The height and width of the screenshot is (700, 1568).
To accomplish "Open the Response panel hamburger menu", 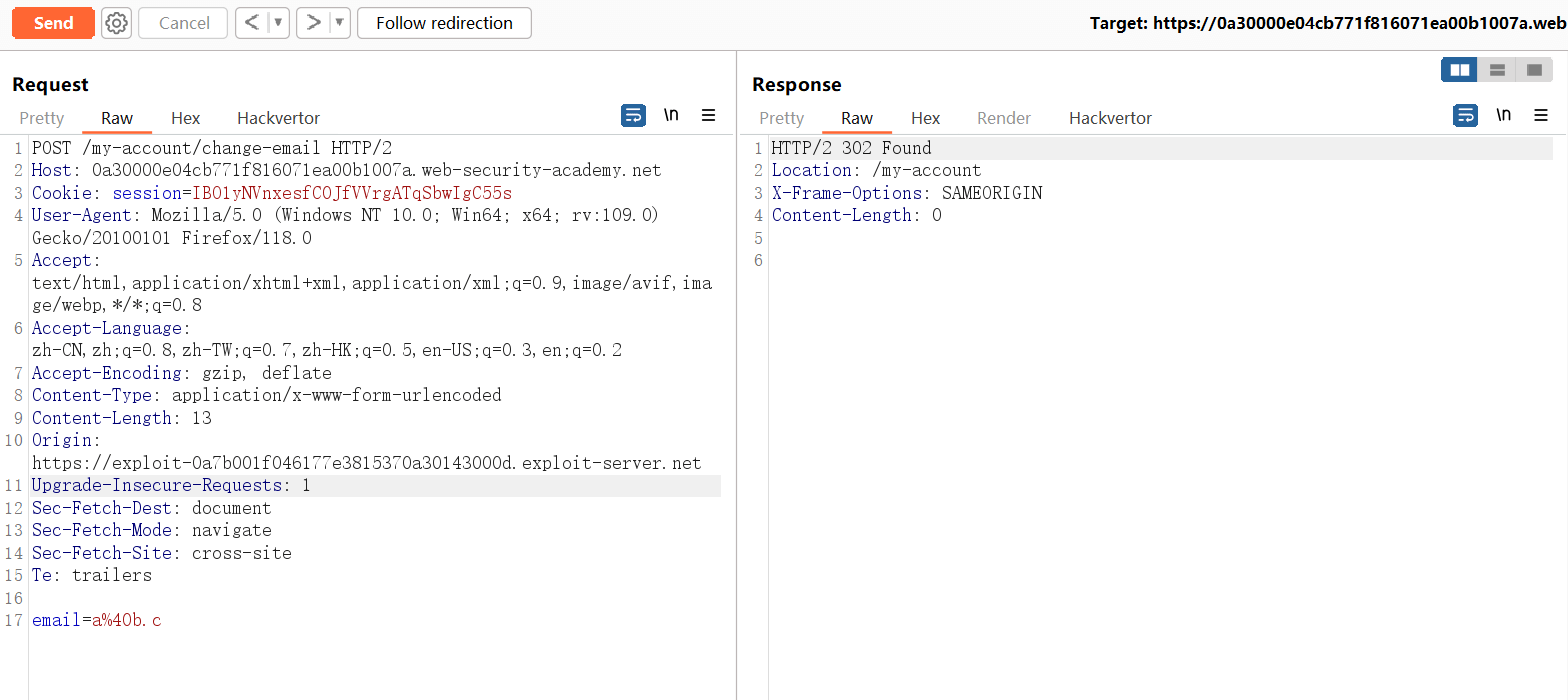I will click(1540, 116).
